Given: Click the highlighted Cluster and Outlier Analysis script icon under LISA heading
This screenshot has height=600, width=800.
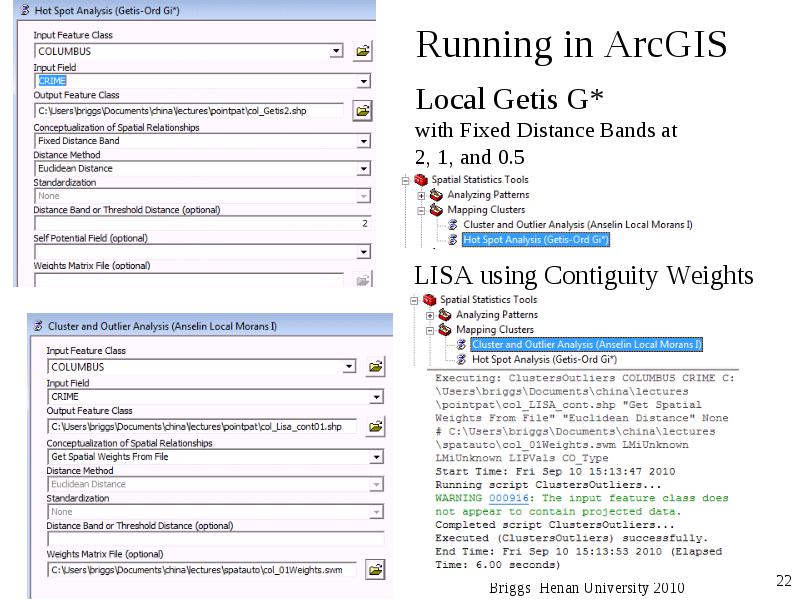Looking at the screenshot, I should [461, 344].
